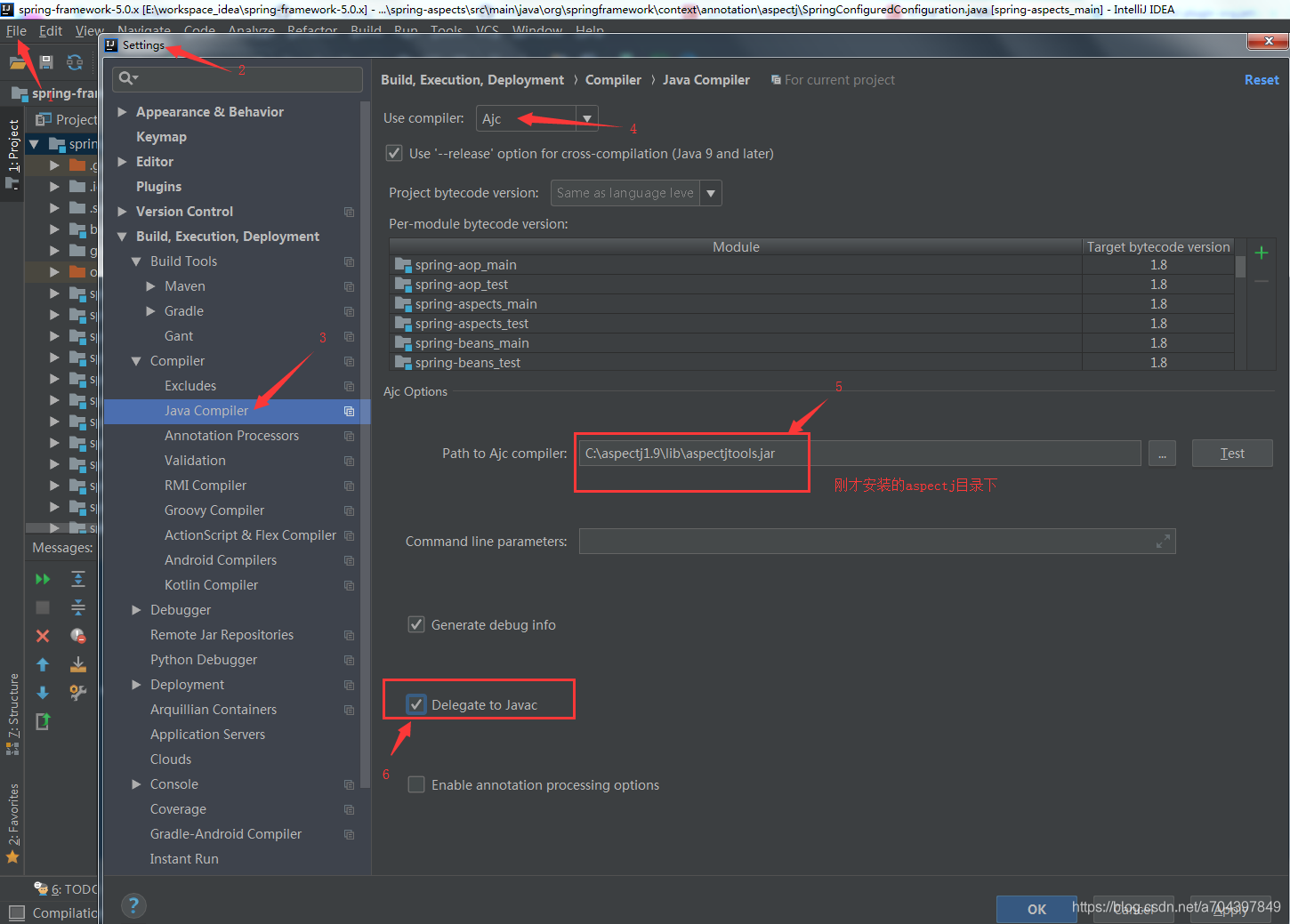Open the File menu
The height and width of the screenshot is (924, 1290).
pos(16,30)
